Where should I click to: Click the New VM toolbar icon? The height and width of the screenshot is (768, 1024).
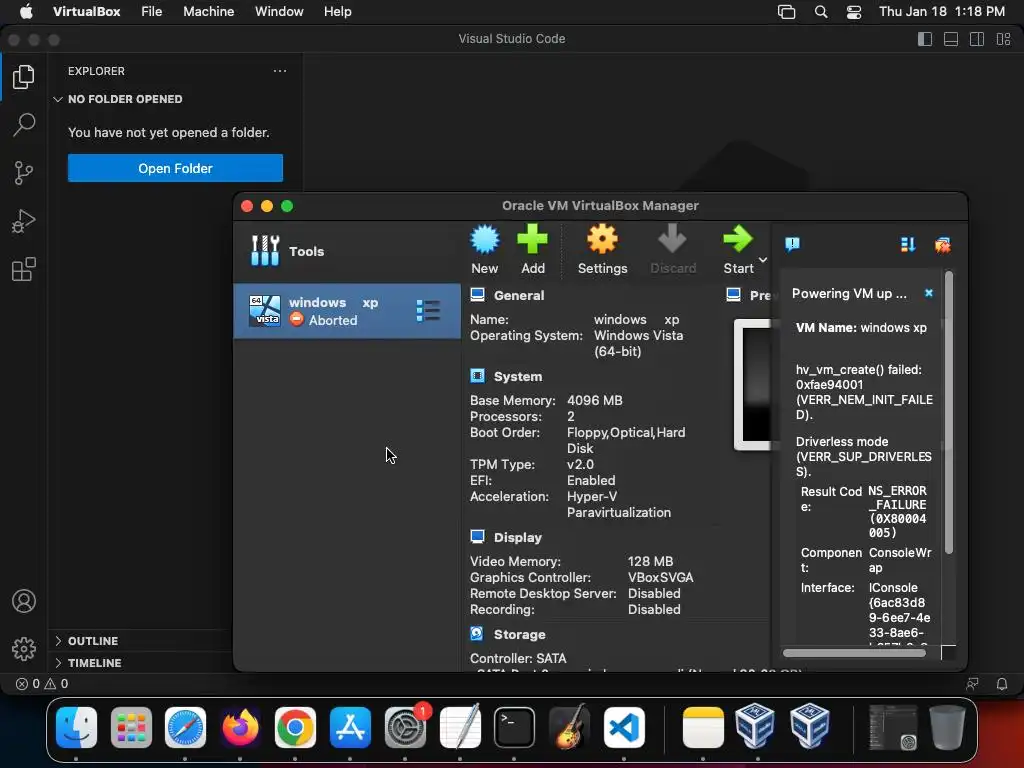click(485, 249)
